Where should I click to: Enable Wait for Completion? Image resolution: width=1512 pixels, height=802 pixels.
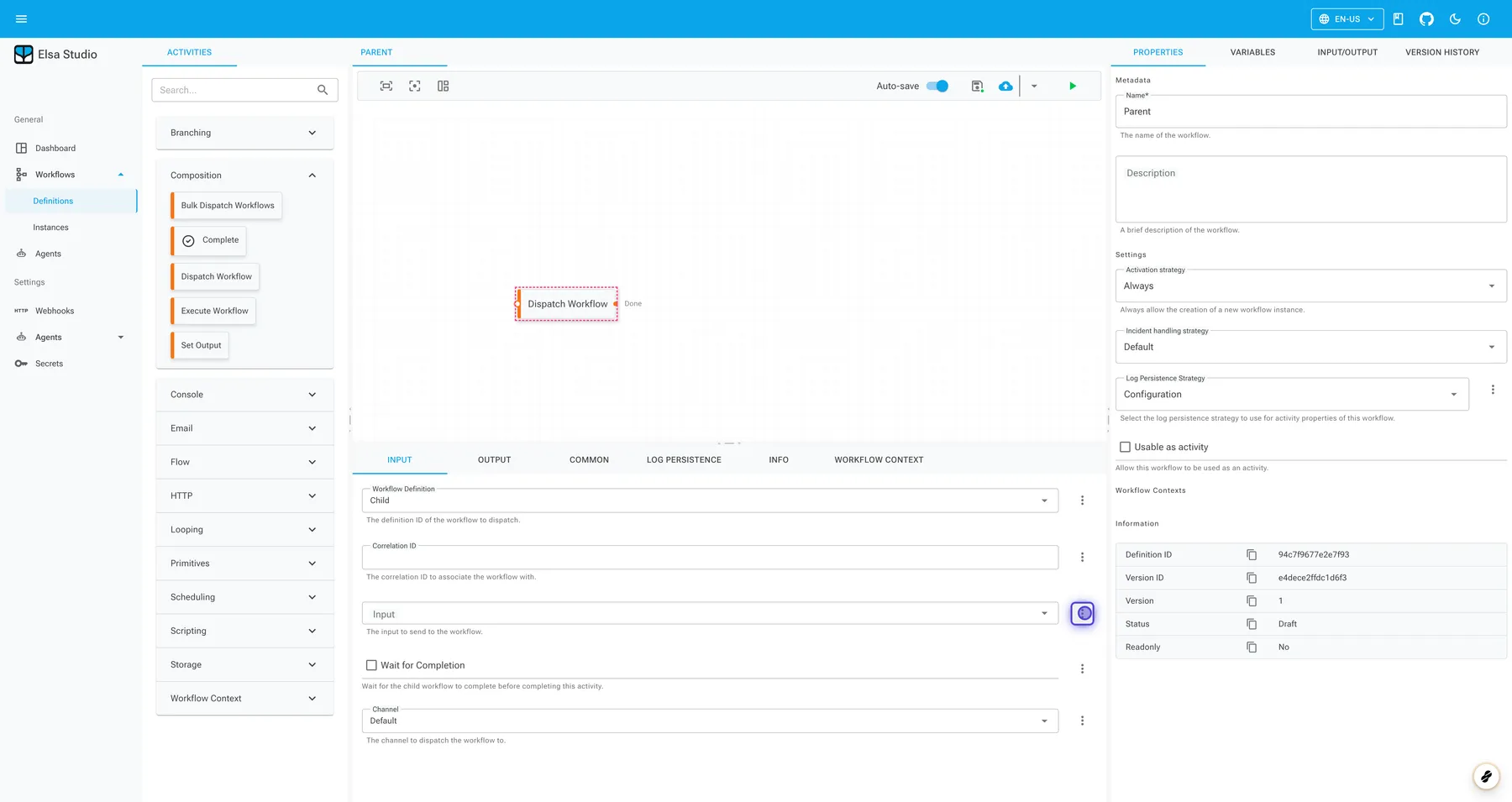click(371, 664)
